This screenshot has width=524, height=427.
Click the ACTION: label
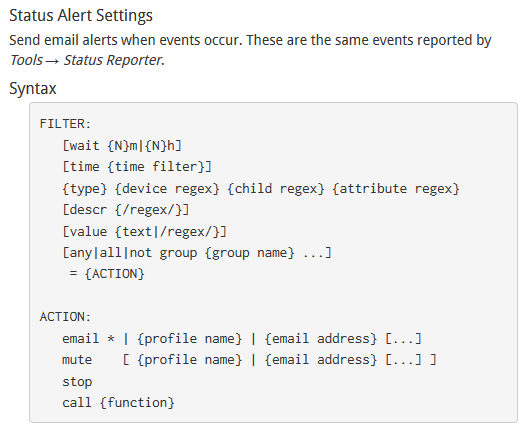click(65, 316)
